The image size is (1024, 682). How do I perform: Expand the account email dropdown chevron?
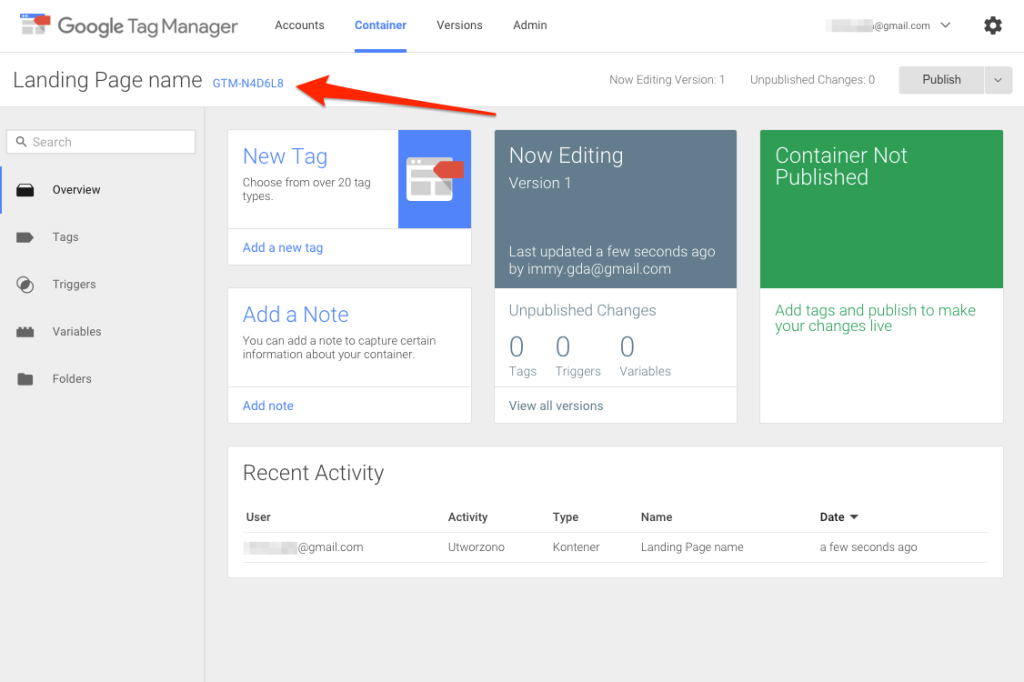coord(945,25)
